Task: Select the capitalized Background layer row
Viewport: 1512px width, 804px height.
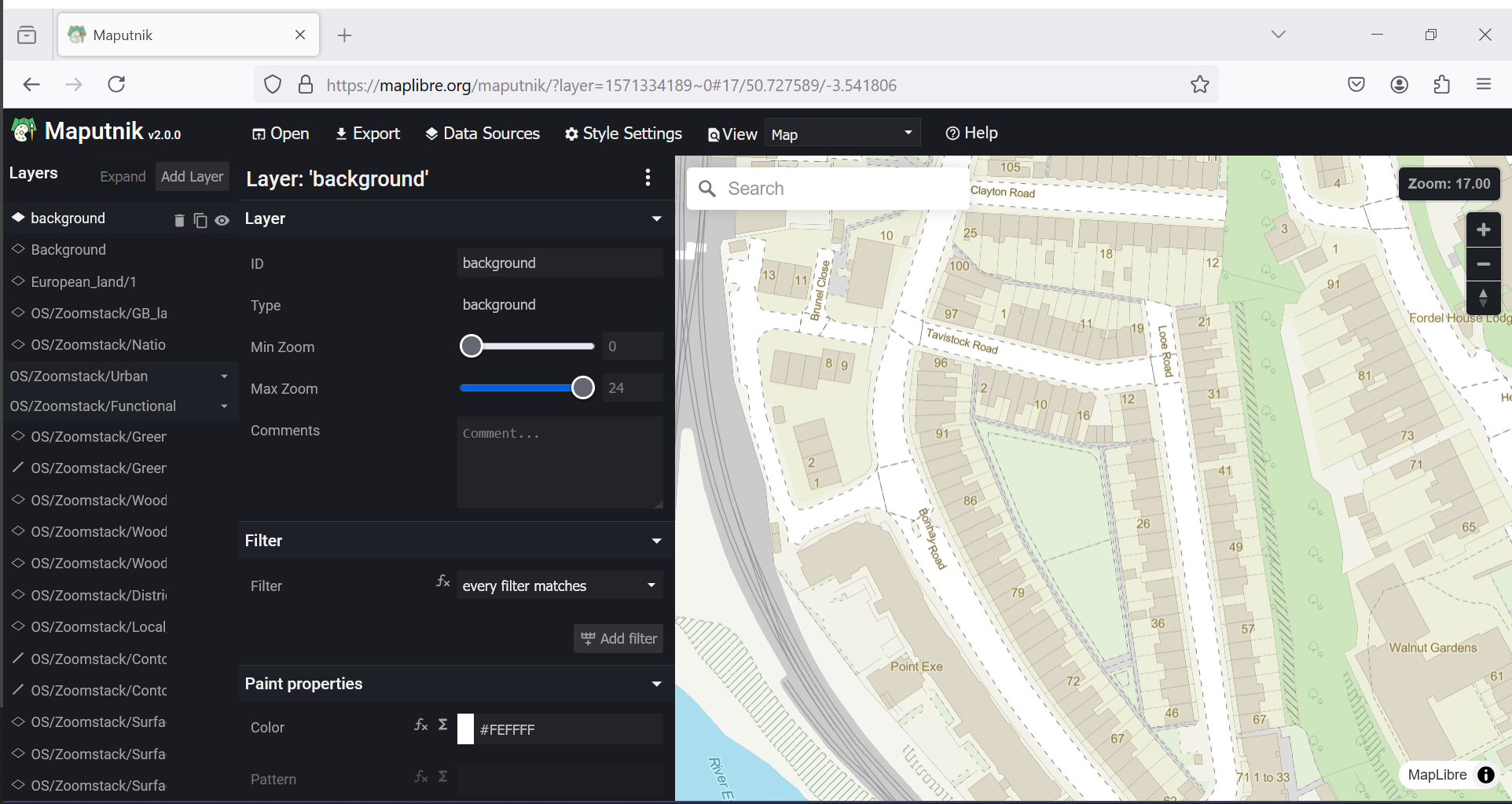Action: point(119,249)
